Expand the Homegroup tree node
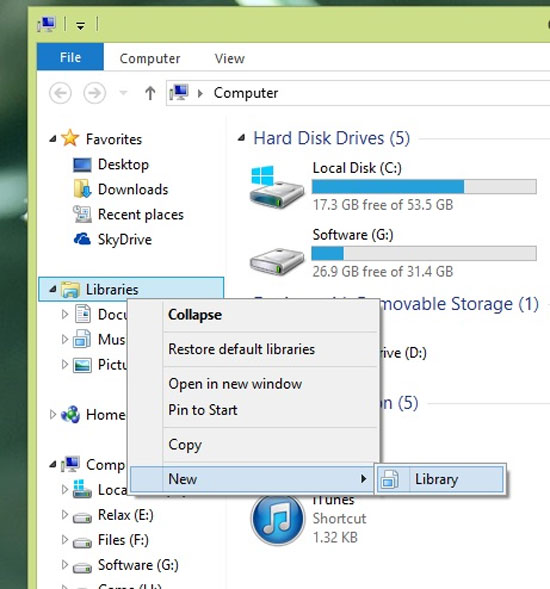Viewport: 550px width, 589px height. pos(53,414)
